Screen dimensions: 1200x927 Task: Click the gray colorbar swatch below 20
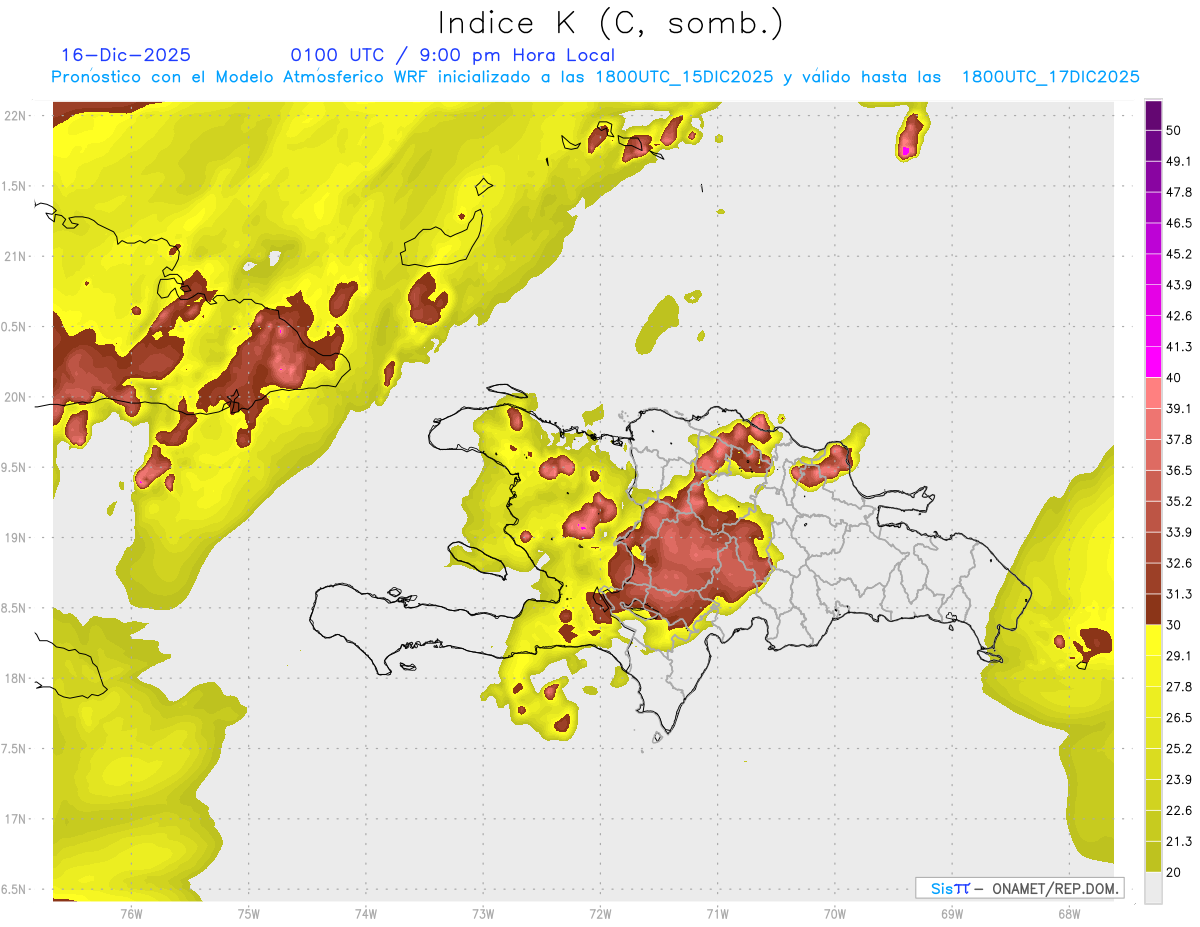1153,888
